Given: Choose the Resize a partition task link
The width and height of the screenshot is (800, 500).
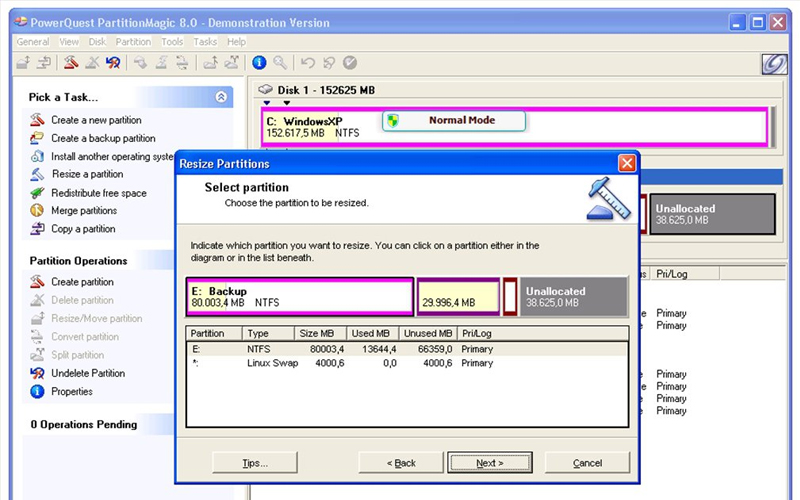Looking at the screenshot, I should coord(87,174).
